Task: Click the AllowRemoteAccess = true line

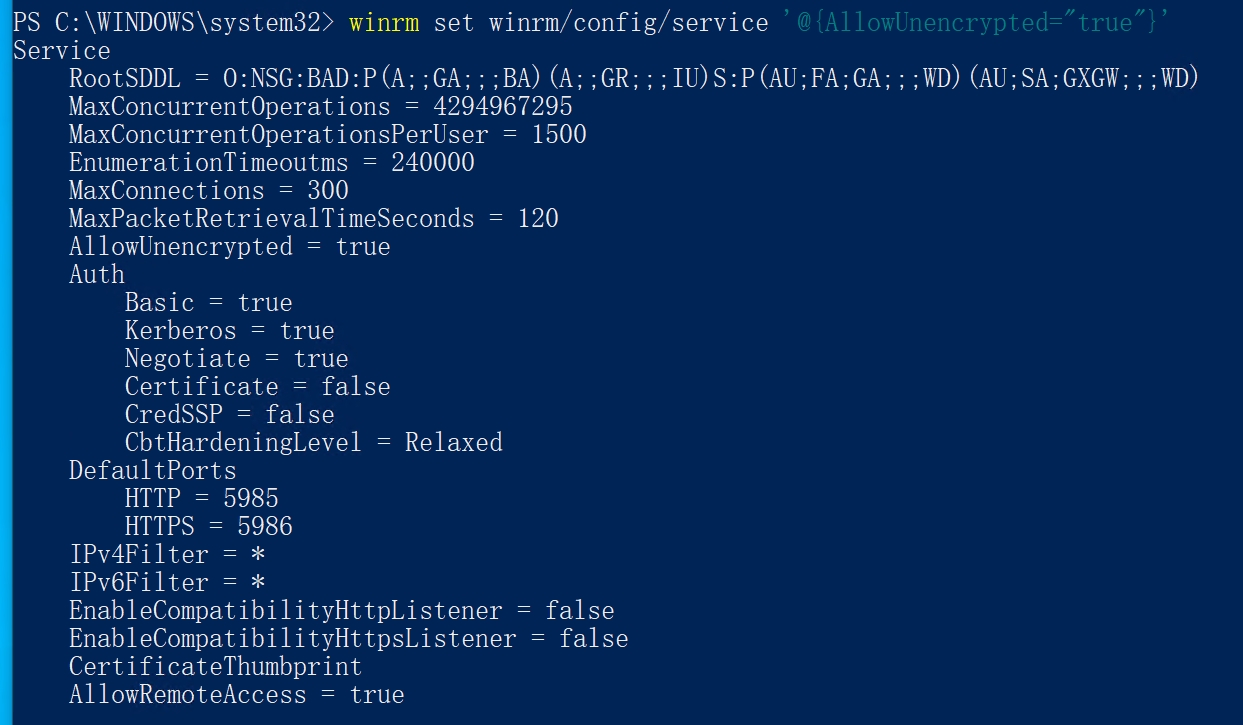Action: pos(236,694)
